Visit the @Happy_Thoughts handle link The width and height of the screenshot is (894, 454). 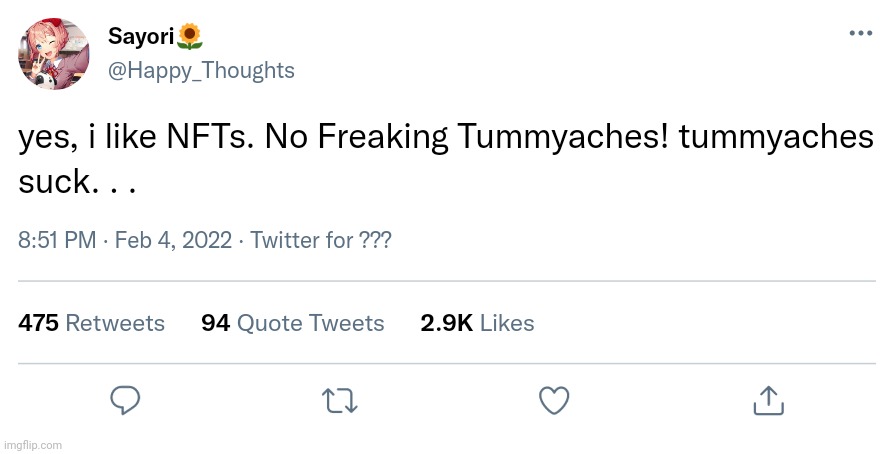[x=201, y=70]
